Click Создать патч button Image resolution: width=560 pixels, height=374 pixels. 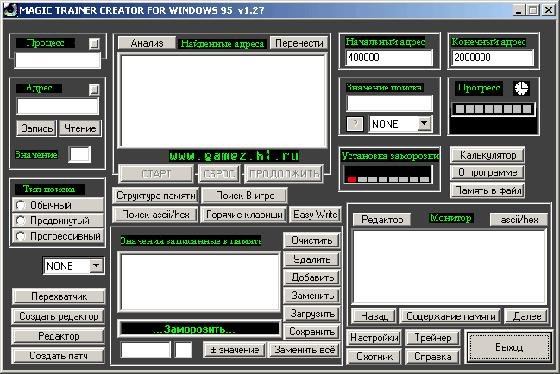(59, 356)
